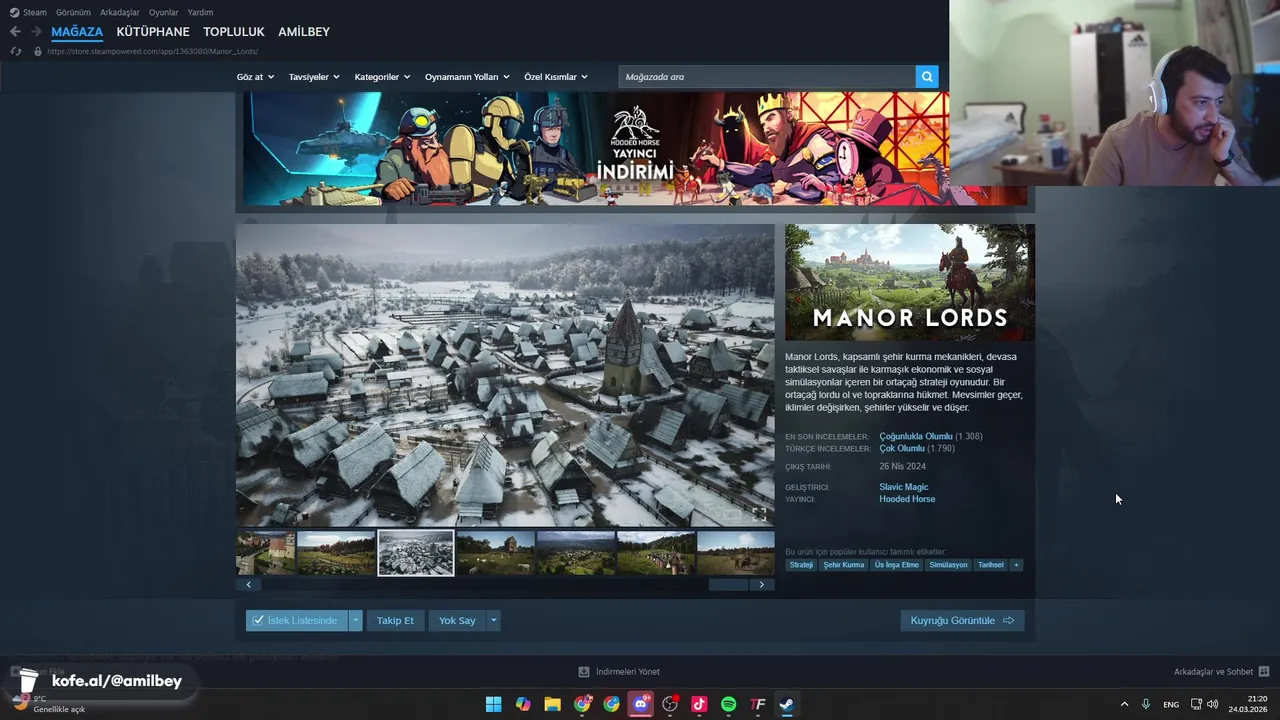Open the Oyunlar menu
Viewport: 1280px width, 720px height.
(x=164, y=12)
